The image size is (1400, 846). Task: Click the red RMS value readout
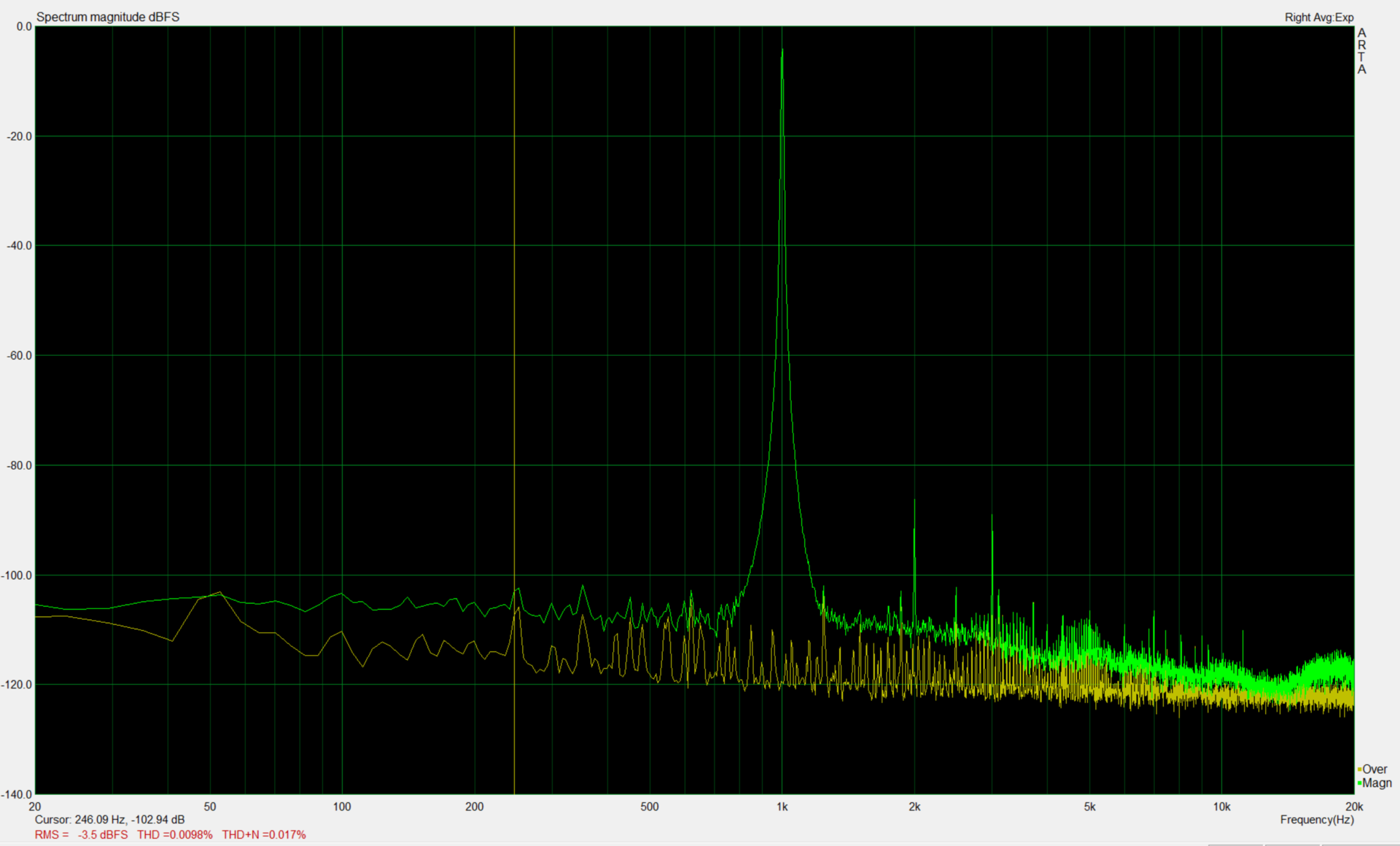point(81,834)
